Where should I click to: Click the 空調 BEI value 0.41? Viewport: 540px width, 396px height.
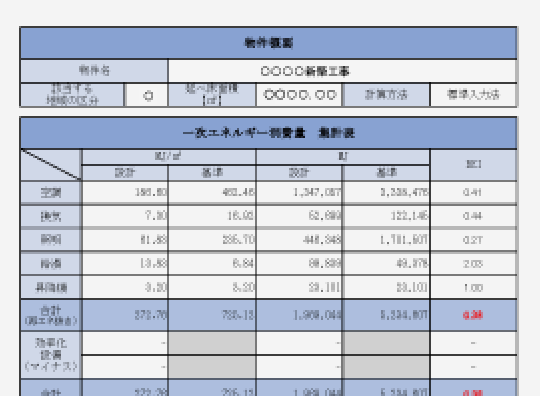[x=474, y=192]
